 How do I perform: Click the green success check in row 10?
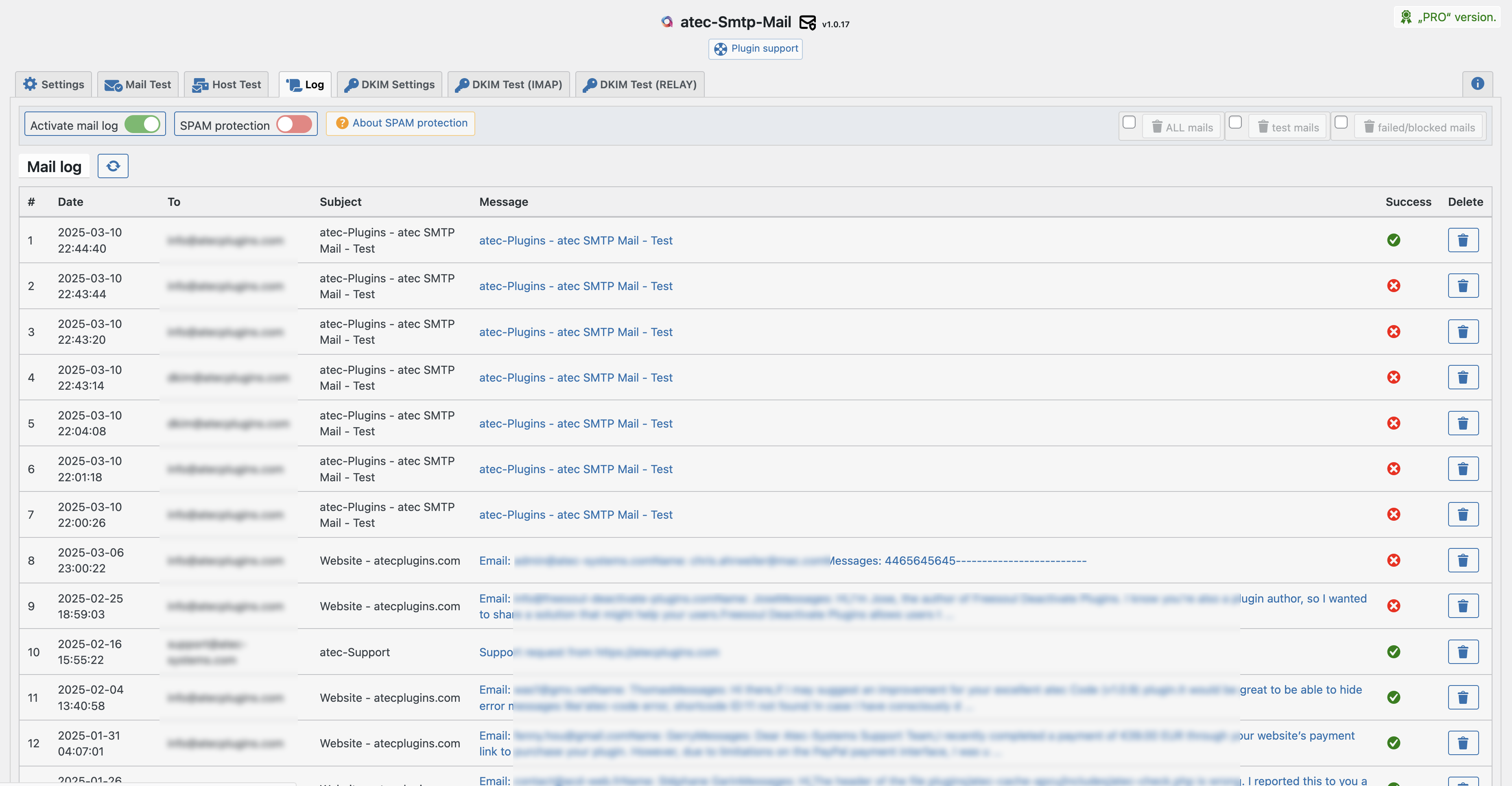(1393, 652)
